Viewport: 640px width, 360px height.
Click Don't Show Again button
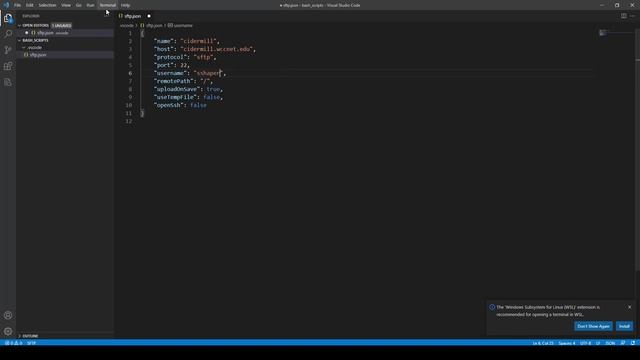[593, 326]
